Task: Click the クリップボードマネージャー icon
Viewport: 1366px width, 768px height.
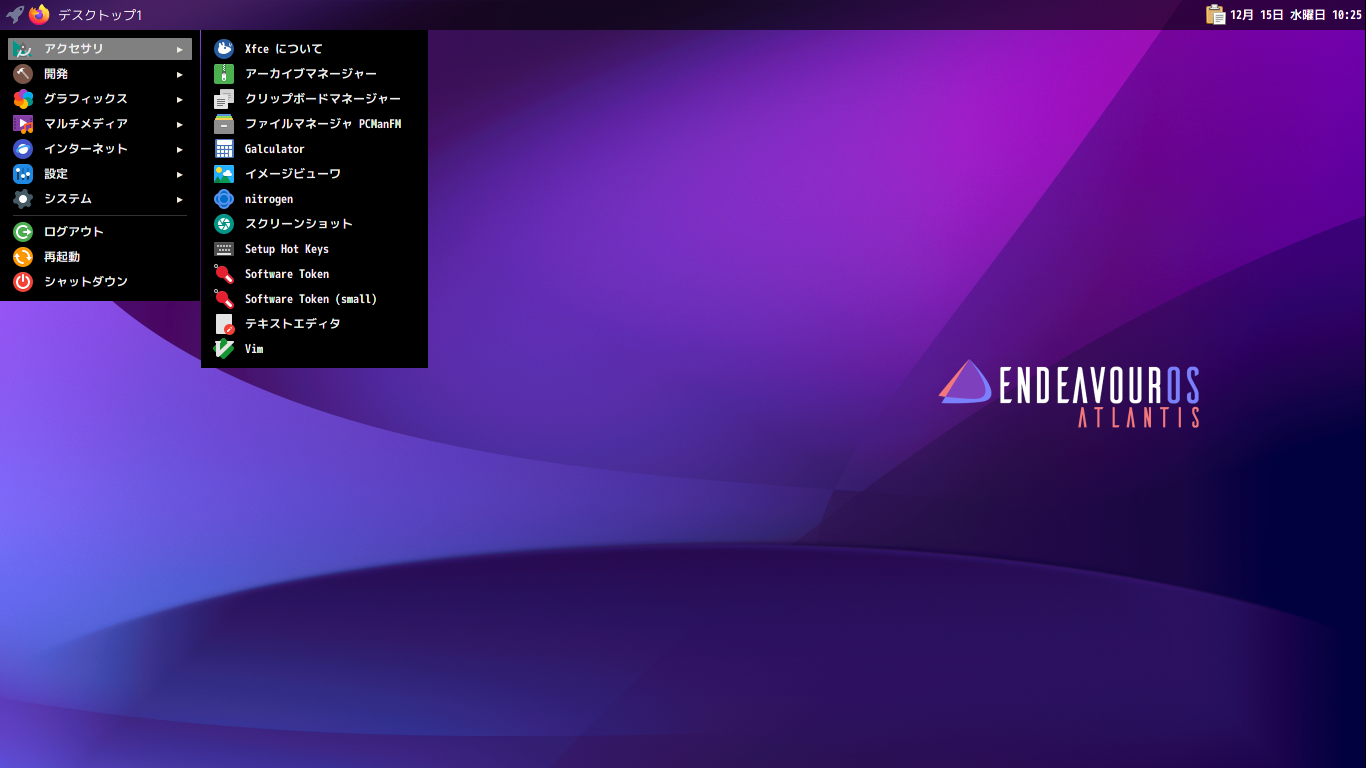Action: click(224, 99)
